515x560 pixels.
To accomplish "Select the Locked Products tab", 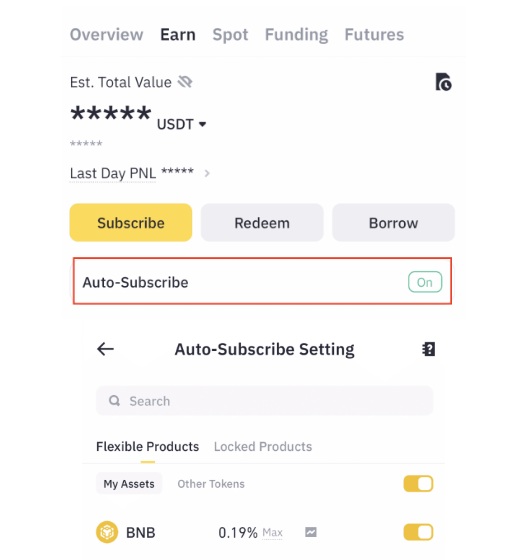I will 263,446.
